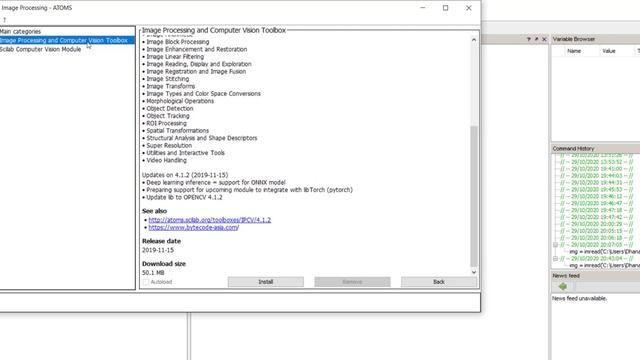Select Scilab Computer Vision Module entry
Viewport: 640px width, 360px height.
pos(40,49)
